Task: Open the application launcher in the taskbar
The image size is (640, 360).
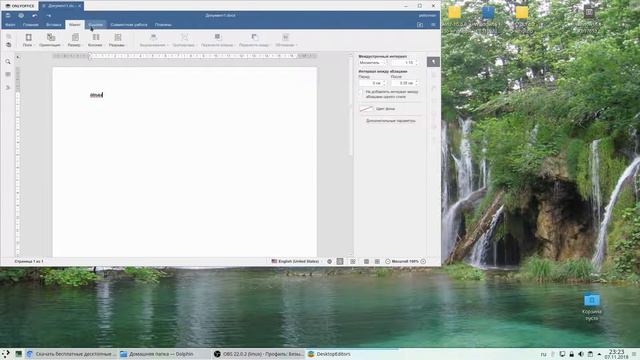Action: [x=6, y=354]
